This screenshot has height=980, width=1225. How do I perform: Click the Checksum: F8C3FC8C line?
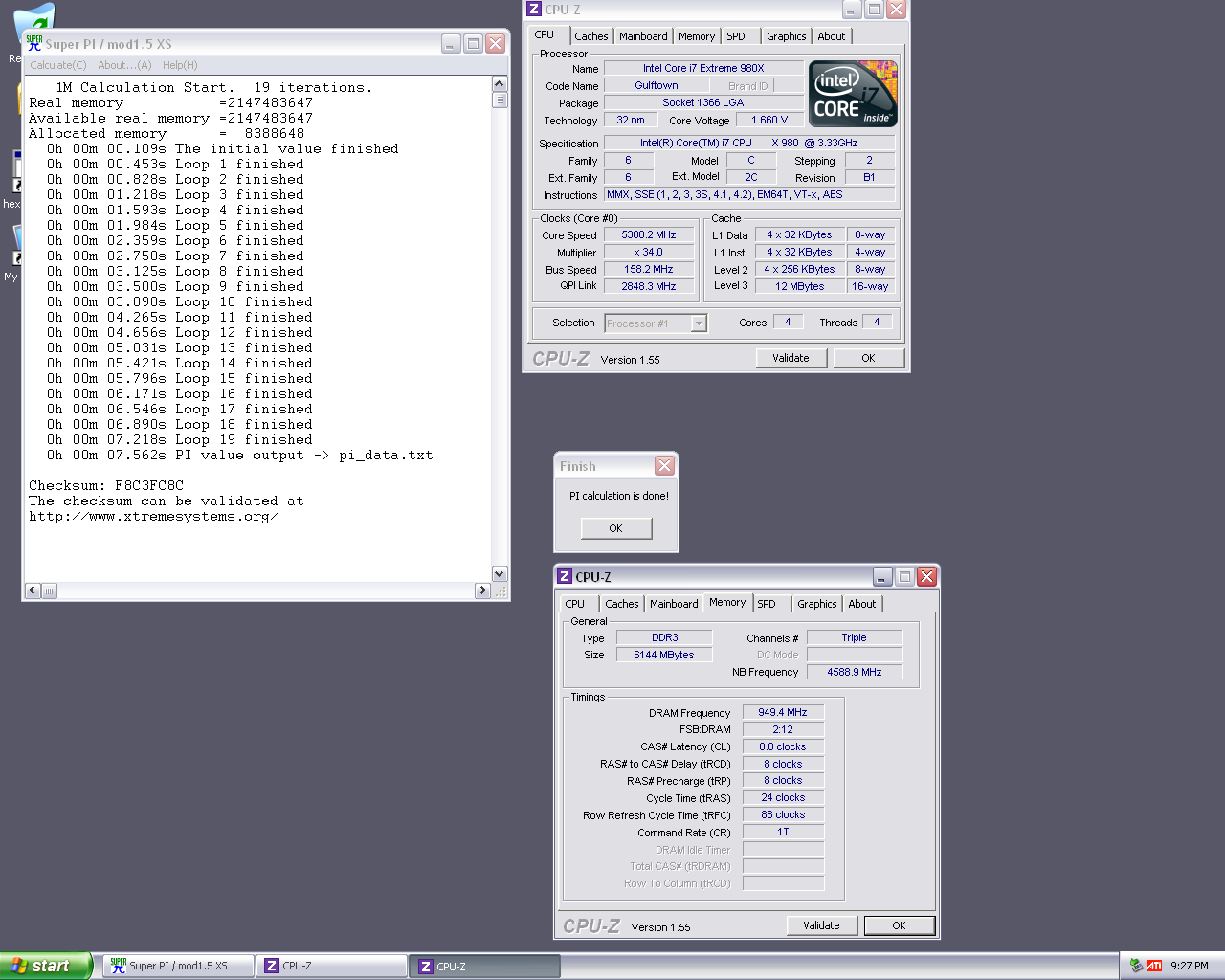point(106,485)
